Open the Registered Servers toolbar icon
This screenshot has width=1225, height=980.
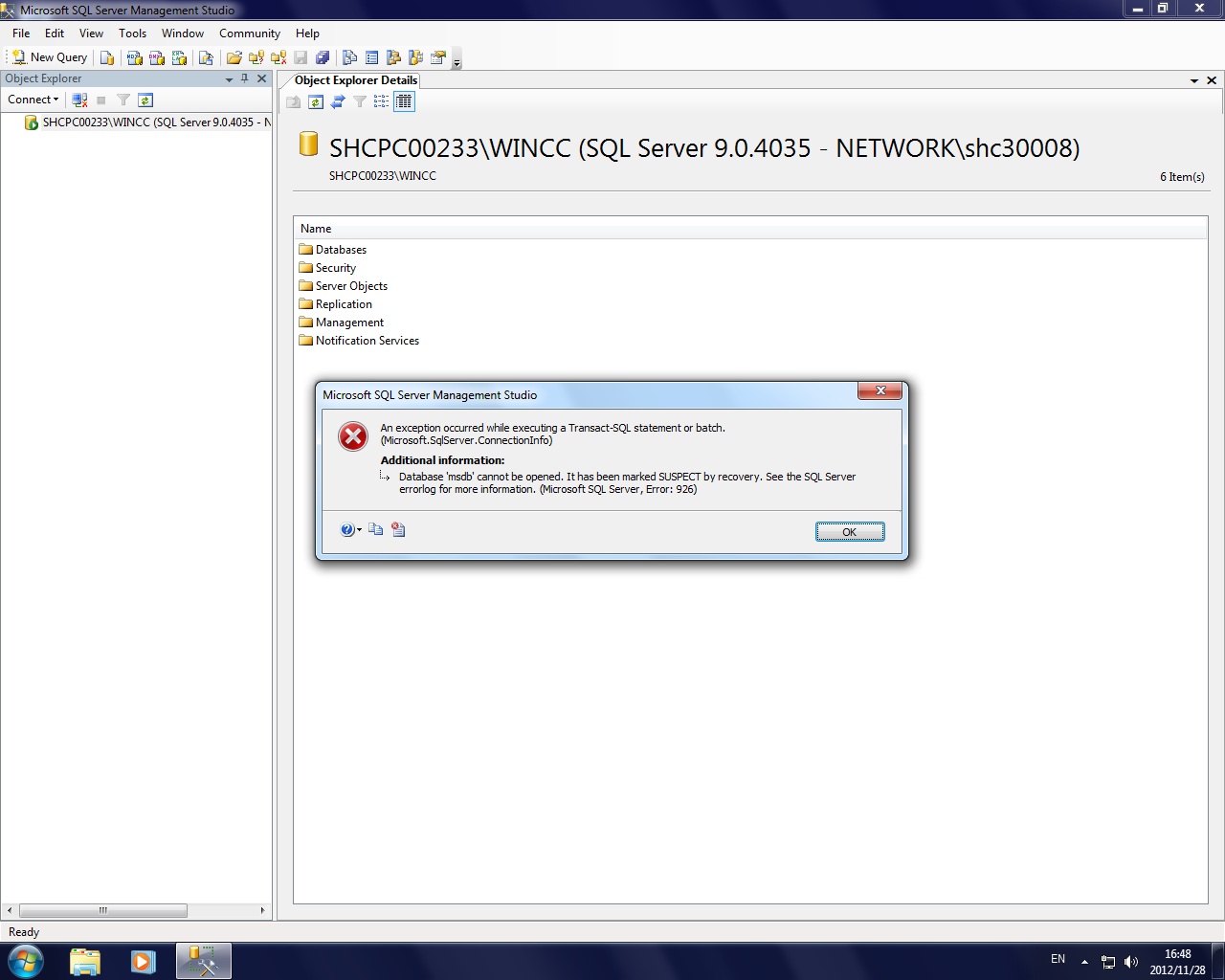point(350,57)
